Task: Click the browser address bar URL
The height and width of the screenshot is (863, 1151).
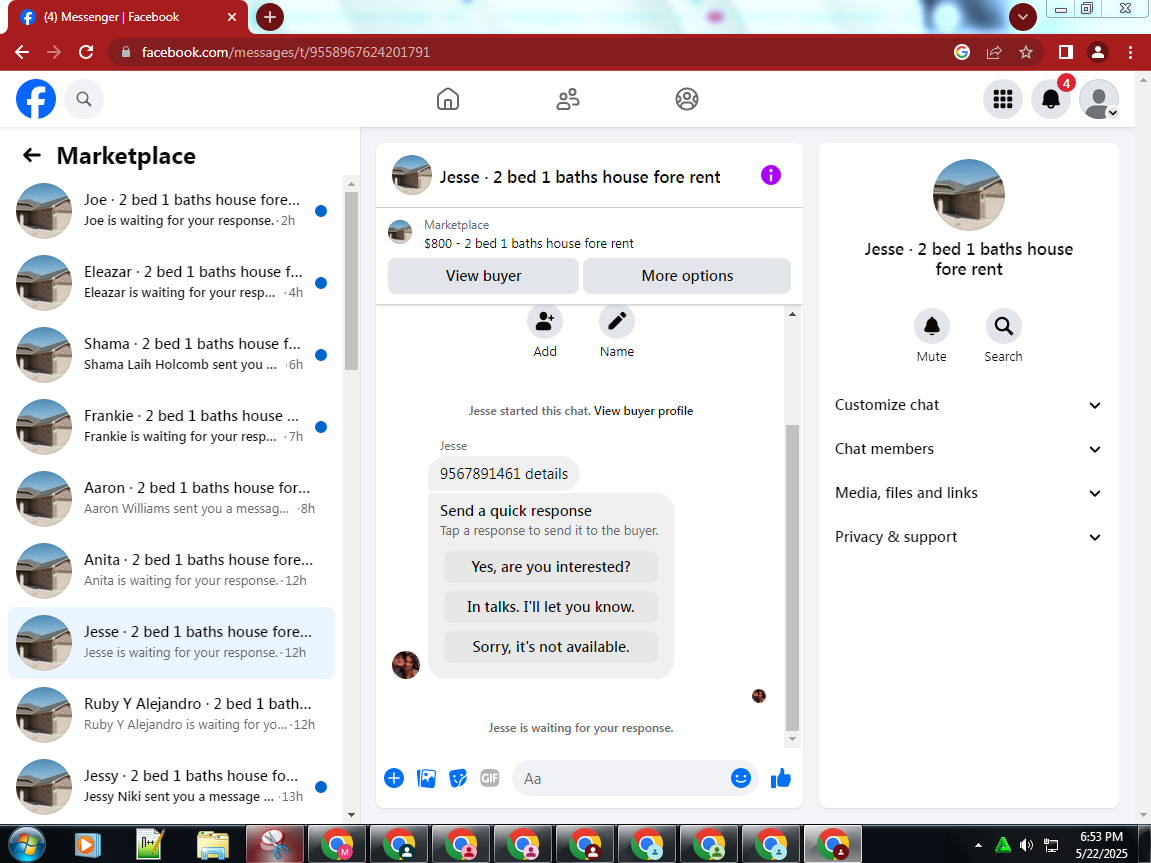Action: 286,52
